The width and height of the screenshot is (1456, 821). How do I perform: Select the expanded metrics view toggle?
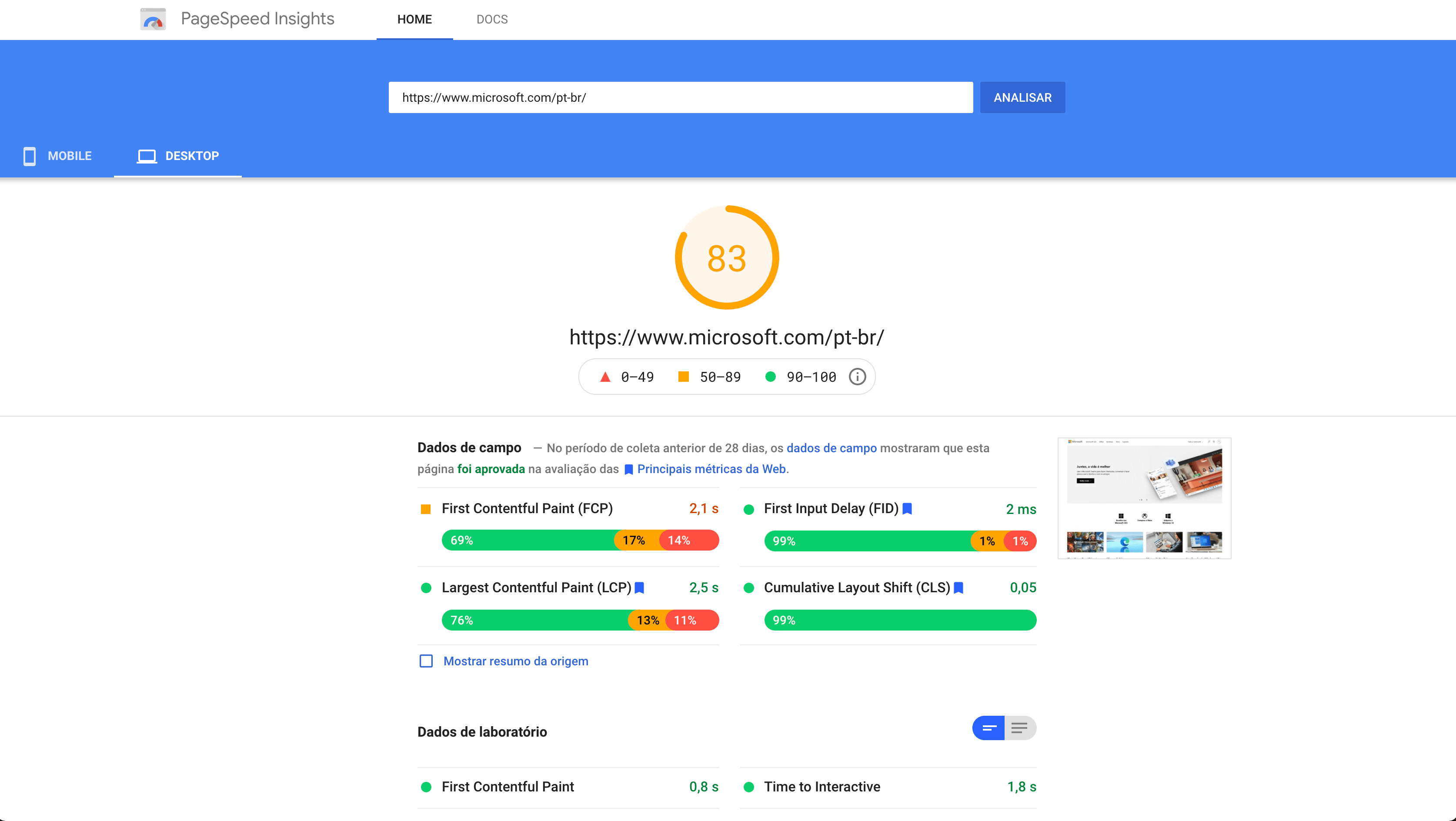[1020, 728]
